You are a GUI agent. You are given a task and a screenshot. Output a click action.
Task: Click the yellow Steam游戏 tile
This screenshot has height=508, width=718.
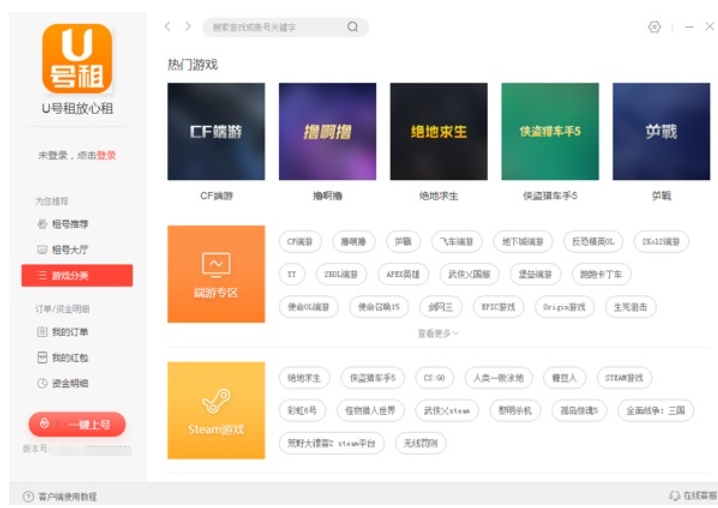(x=216, y=410)
